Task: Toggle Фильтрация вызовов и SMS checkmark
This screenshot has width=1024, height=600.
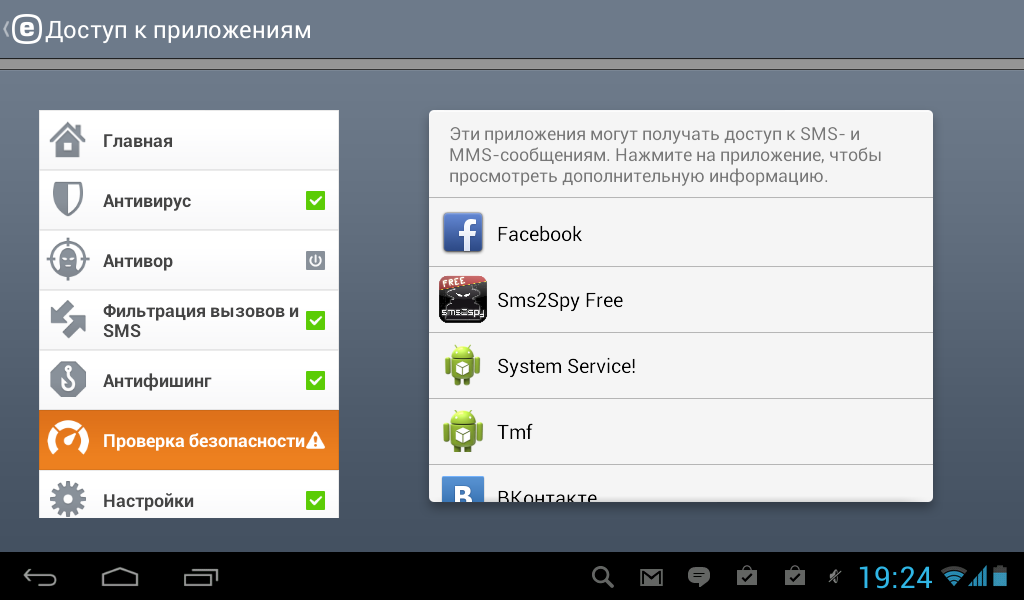Action: [x=315, y=321]
